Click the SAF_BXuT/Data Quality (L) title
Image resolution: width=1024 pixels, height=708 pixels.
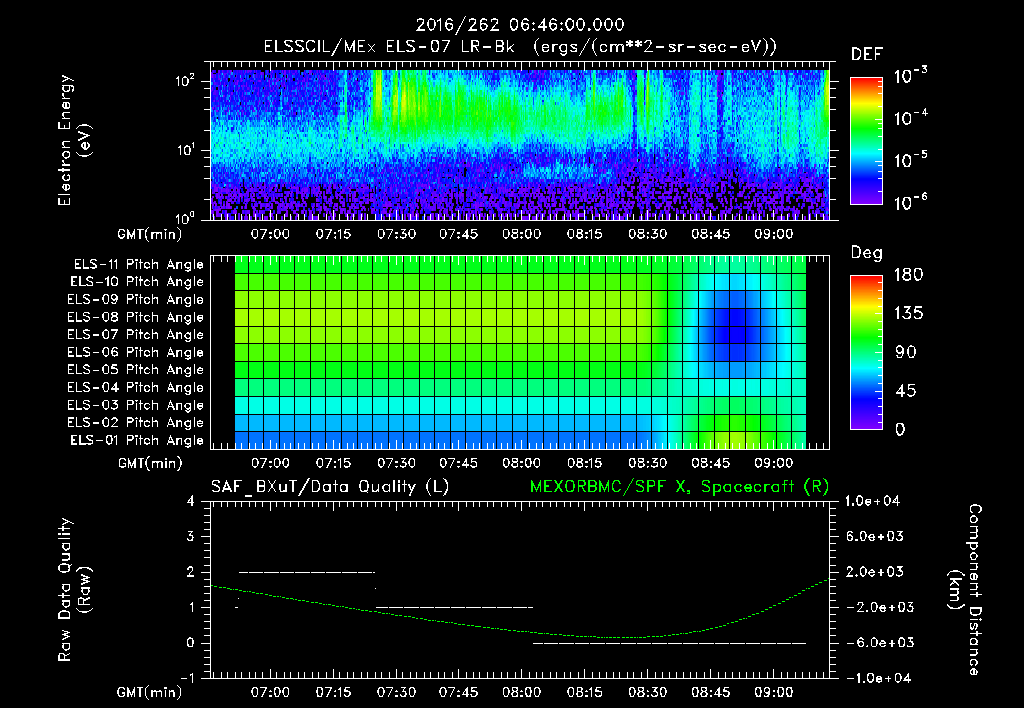330,487
